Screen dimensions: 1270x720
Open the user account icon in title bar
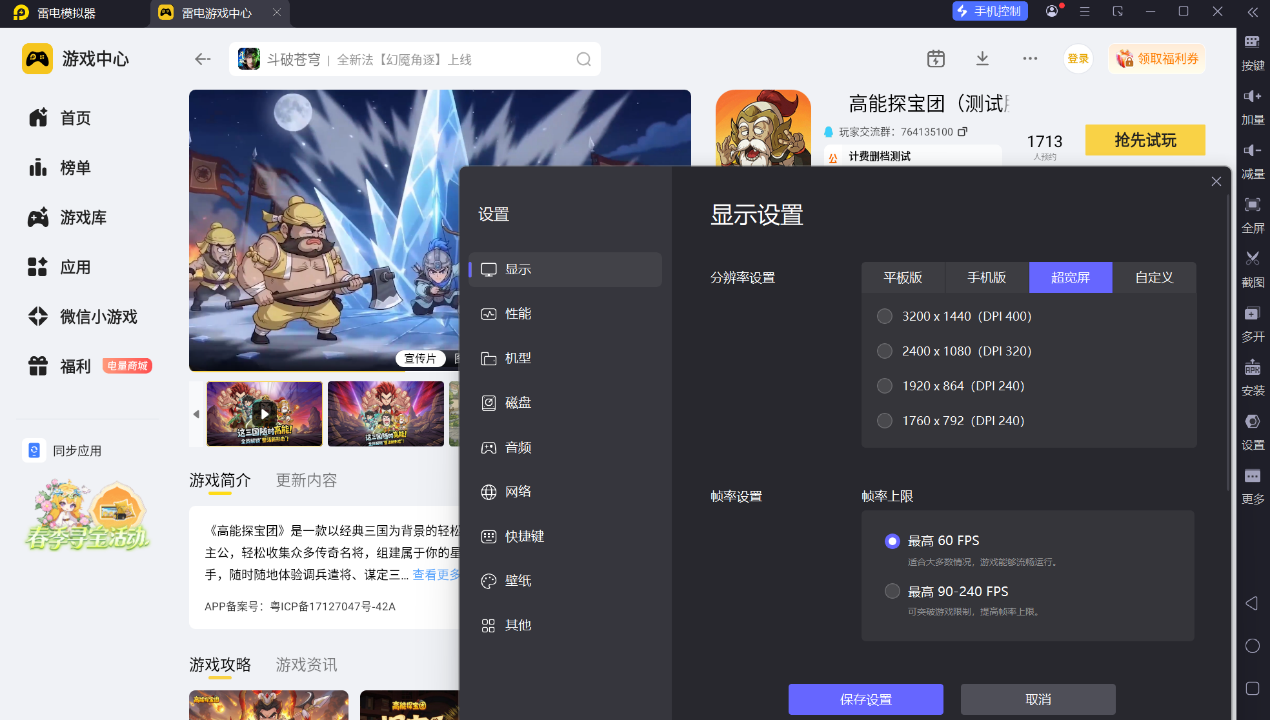[1052, 11]
